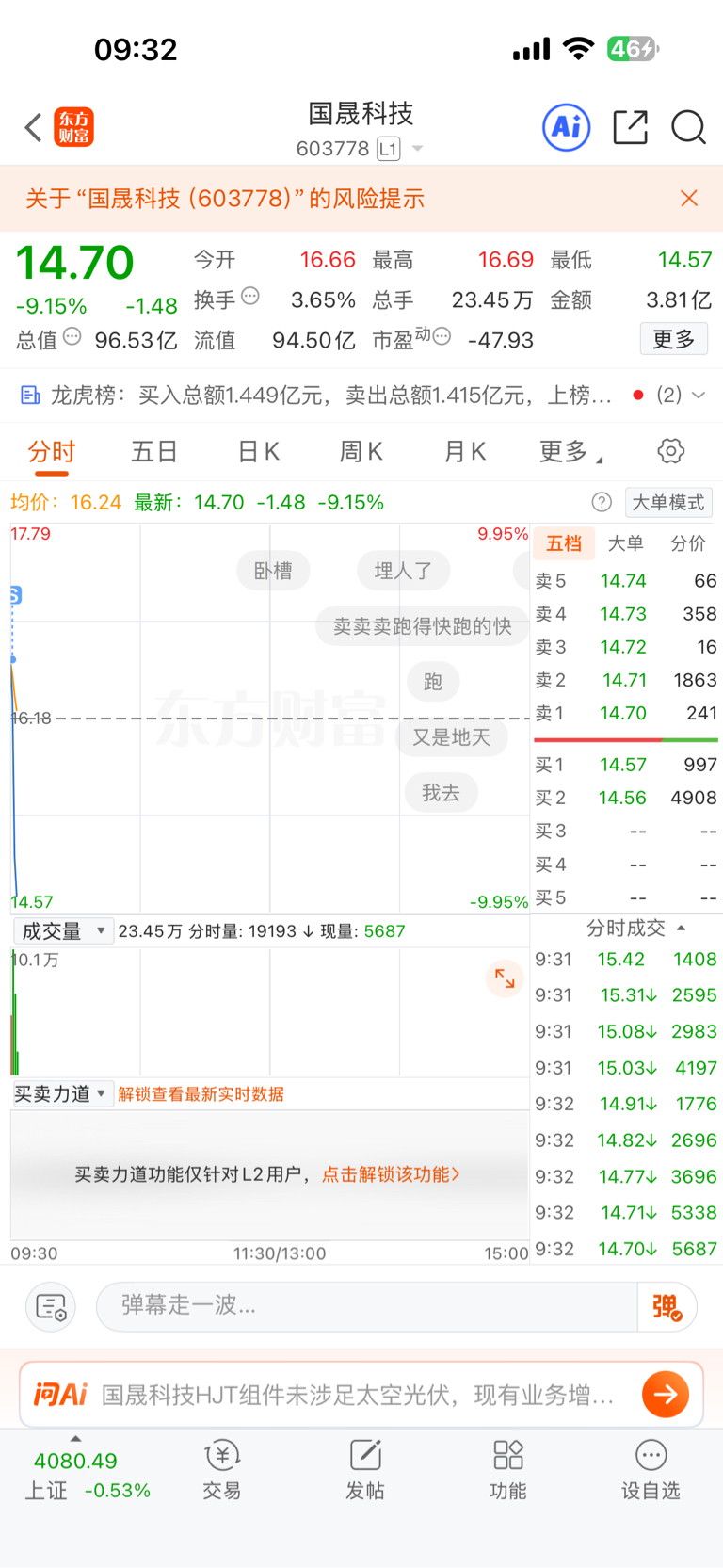Viewport: 723px width, 1568px height.
Task: Tap the 15.42 trade record row
Action: coord(626,959)
